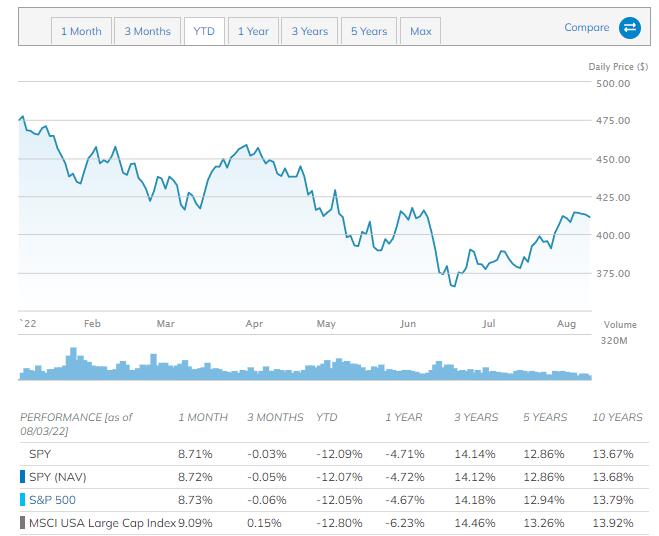
Task: Click the 10 YEARS column header
Action: [617, 417]
